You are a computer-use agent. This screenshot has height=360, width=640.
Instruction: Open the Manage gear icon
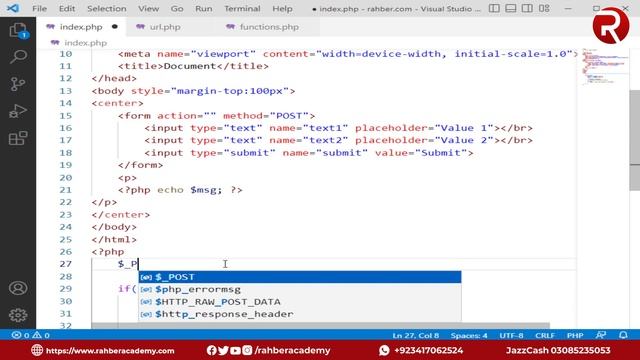point(18,315)
